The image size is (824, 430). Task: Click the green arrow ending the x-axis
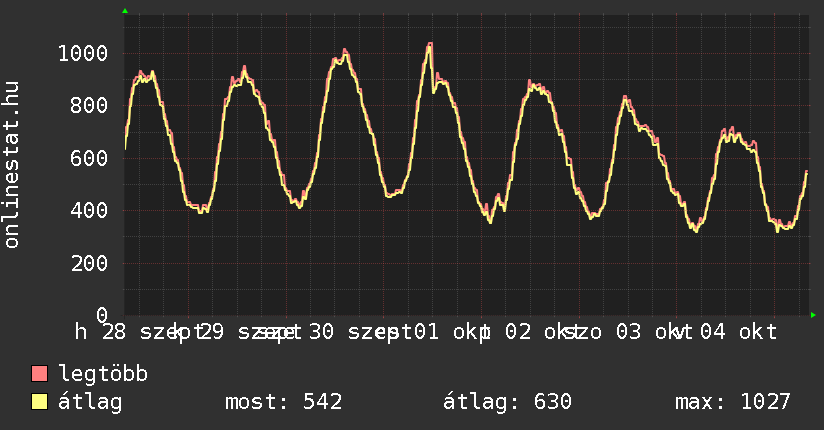click(813, 315)
